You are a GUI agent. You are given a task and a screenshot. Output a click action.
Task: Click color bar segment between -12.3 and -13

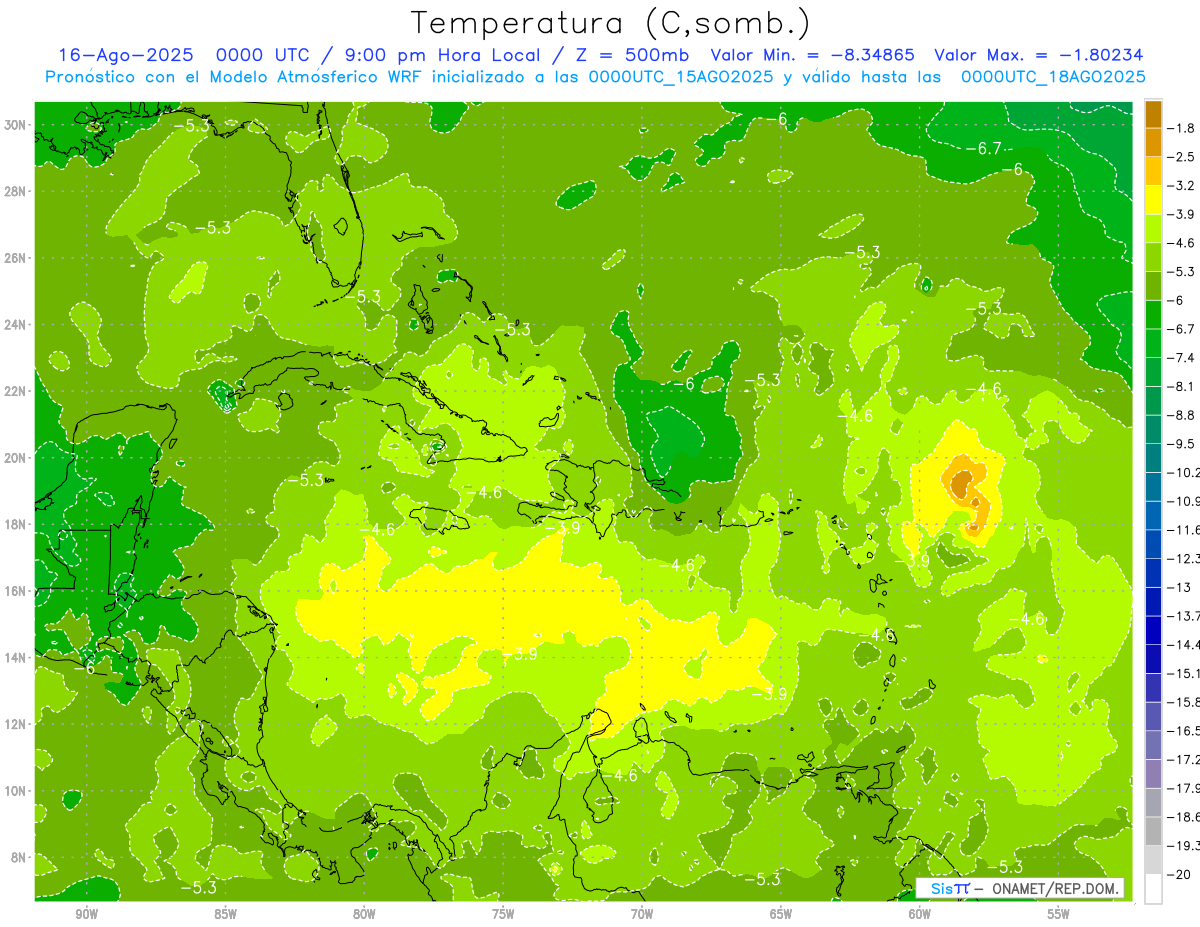point(1153,573)
